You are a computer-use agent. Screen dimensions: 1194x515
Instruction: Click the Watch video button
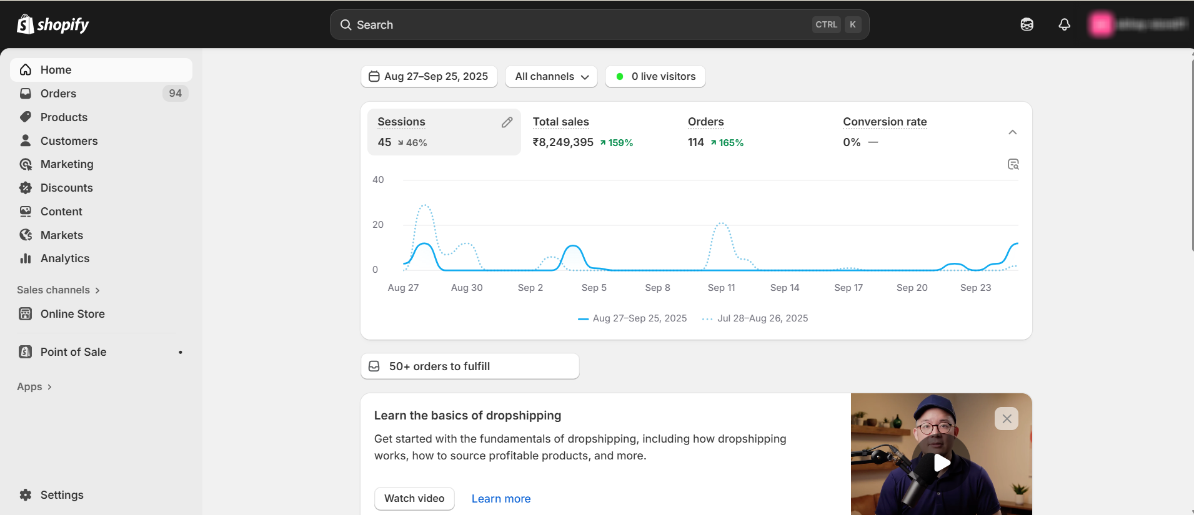click(414, 498)
